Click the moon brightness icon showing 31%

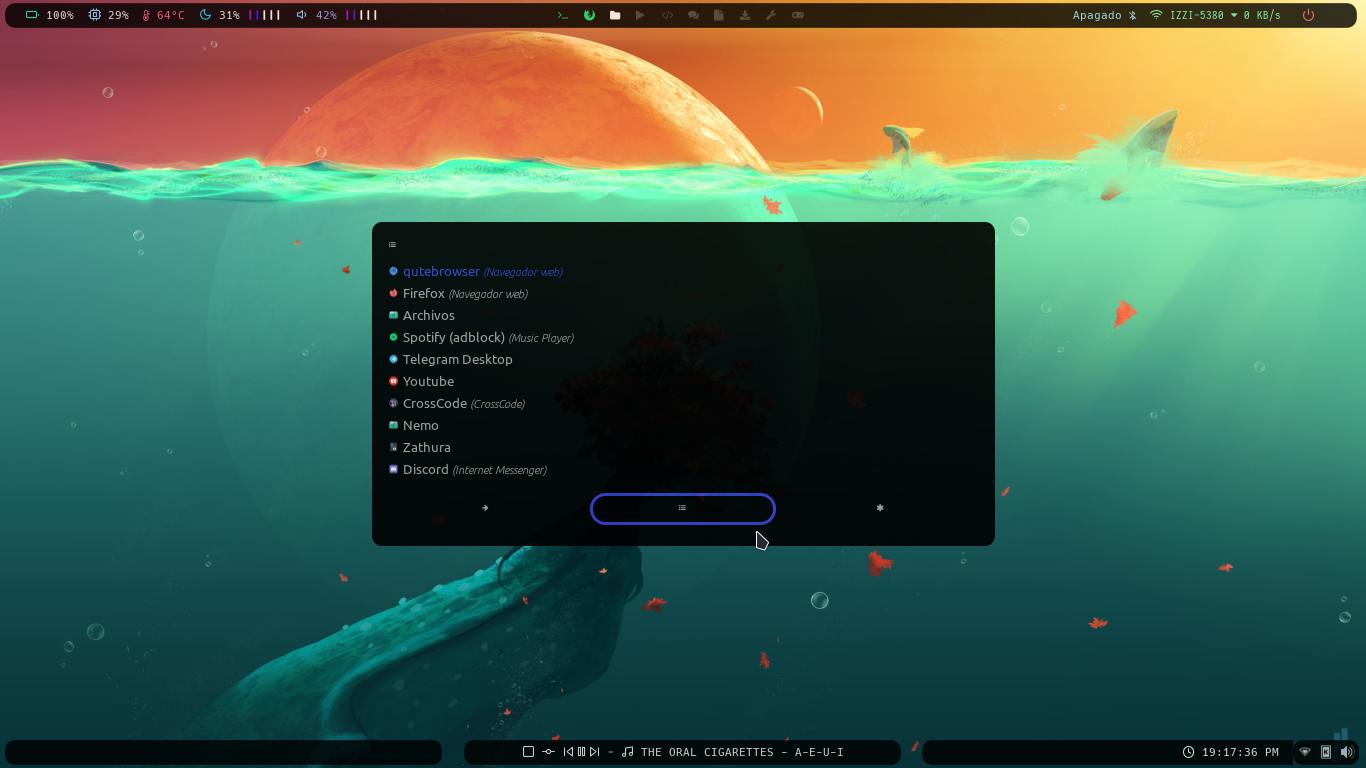(206, 15)
